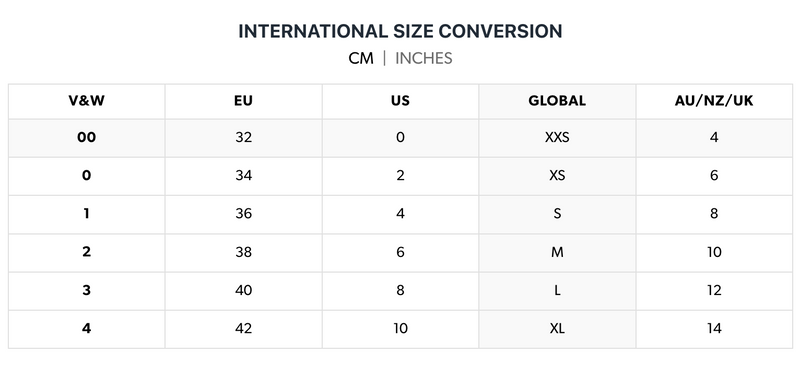The height and width of the screenshot is (376, 800).
Task: Click EU size 36 cell
Action: (243, 214)
